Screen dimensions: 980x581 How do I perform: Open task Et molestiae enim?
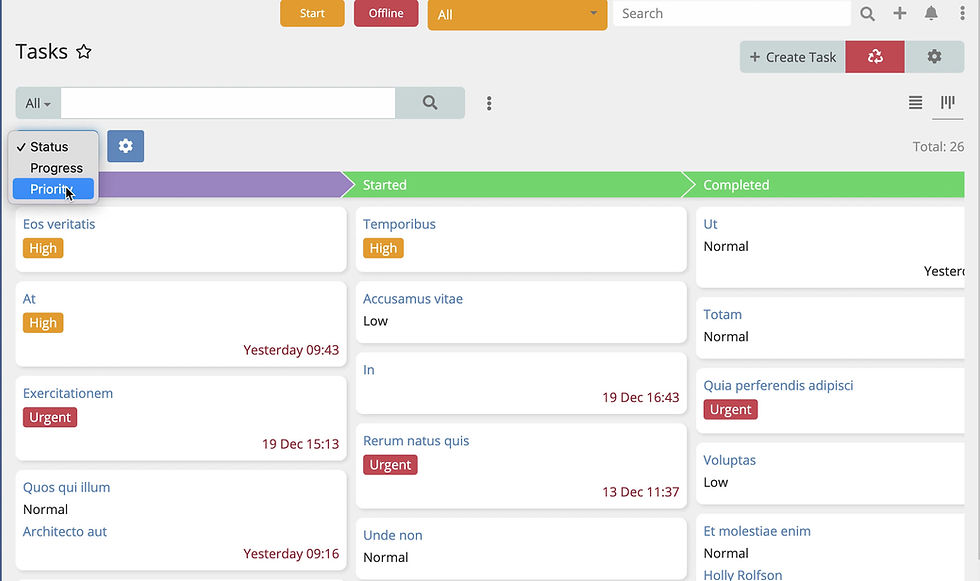[x=757, y=532]
